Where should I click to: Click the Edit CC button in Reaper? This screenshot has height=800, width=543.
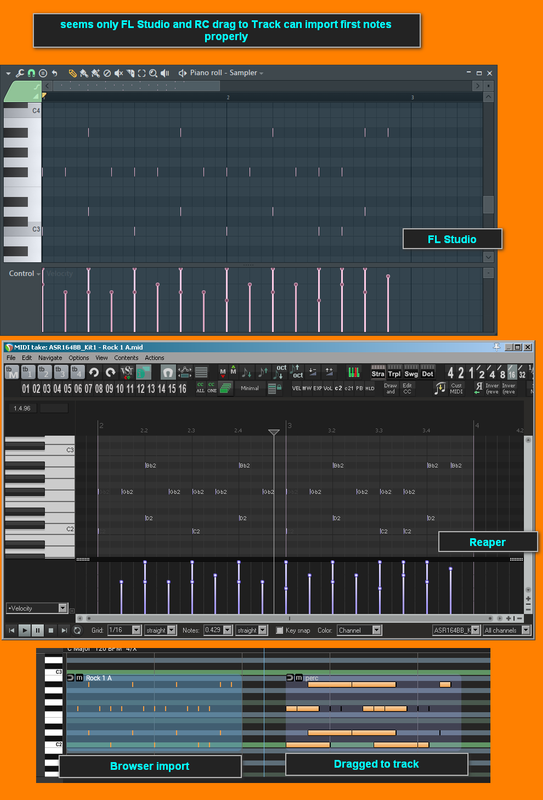tap(407, 389)
